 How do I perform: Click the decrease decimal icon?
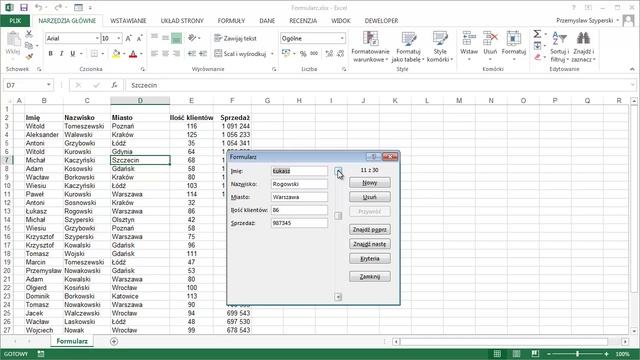click(340, 53)
